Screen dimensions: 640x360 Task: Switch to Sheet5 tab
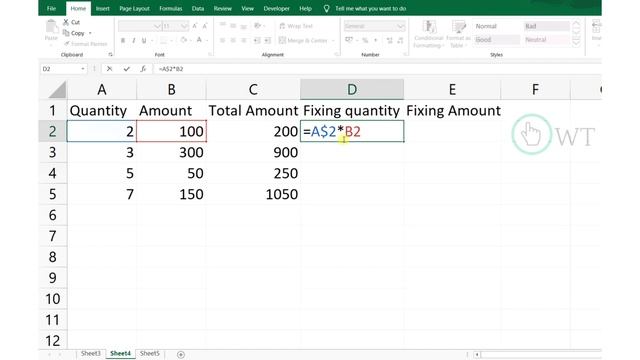[150, 353]
